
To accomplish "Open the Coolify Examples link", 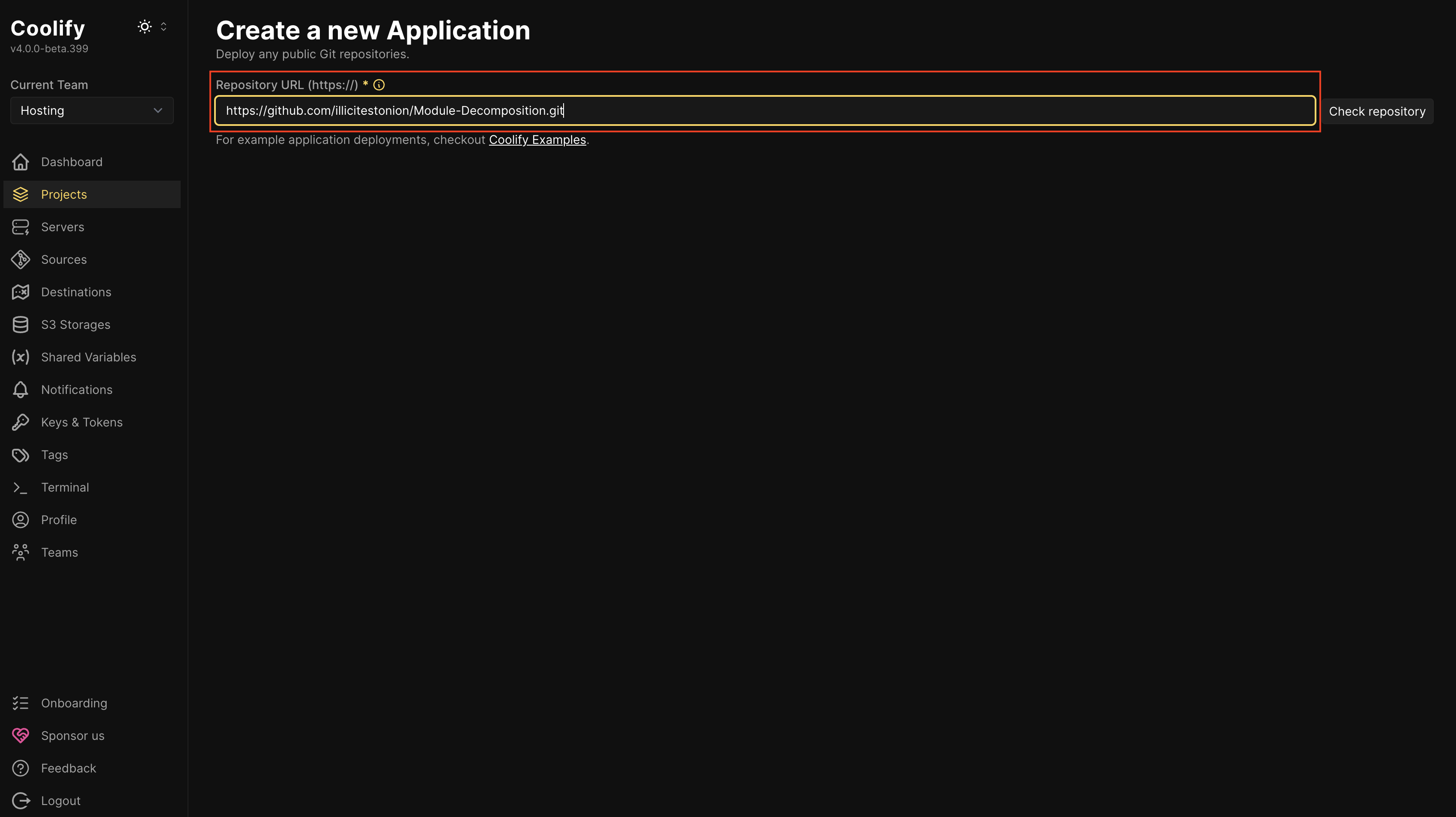I will (537, 140).
